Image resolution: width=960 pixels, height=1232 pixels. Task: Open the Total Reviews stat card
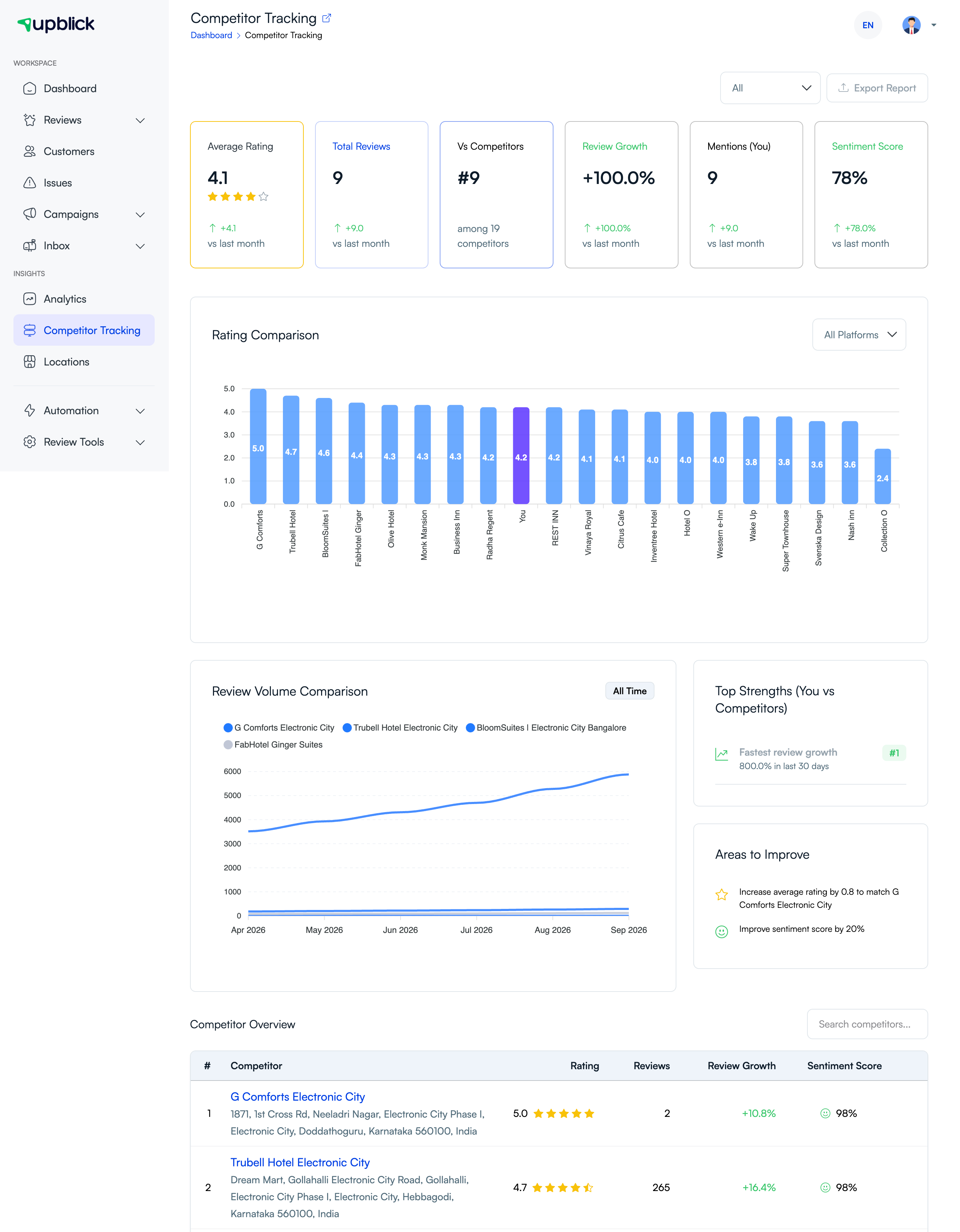click(371, 195)
